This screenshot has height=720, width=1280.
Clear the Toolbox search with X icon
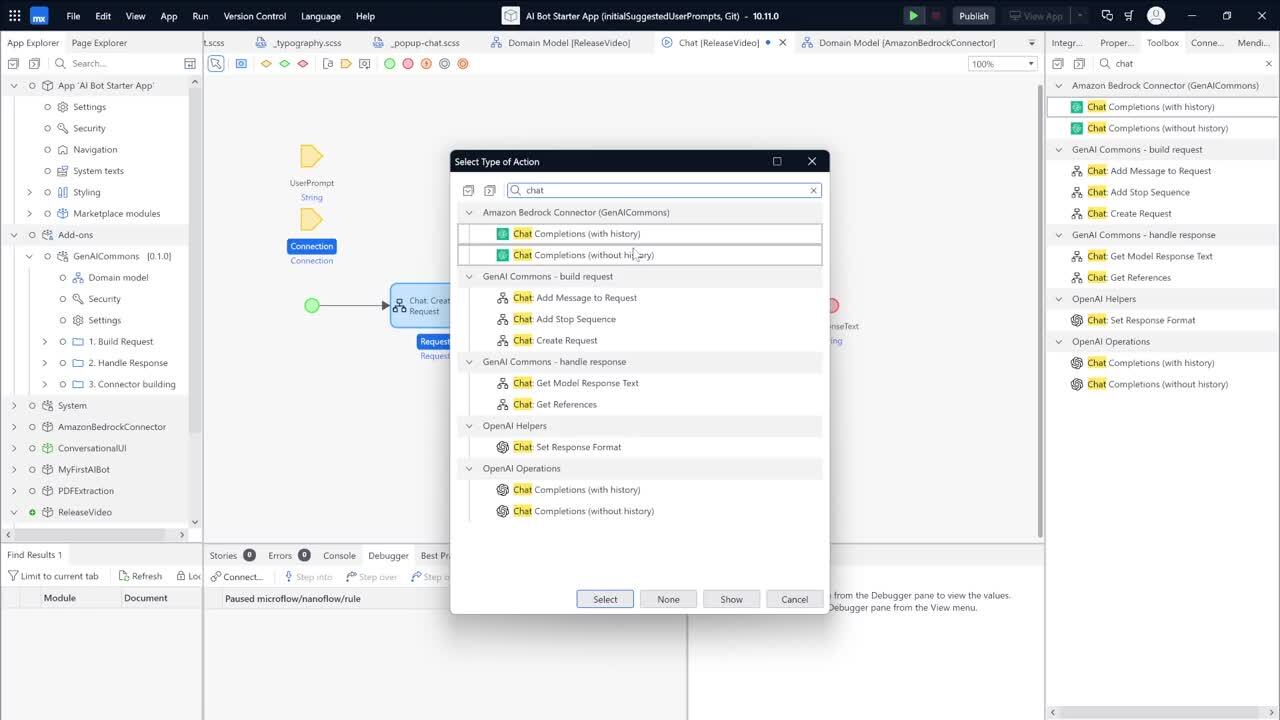[x=1269, y=64]
